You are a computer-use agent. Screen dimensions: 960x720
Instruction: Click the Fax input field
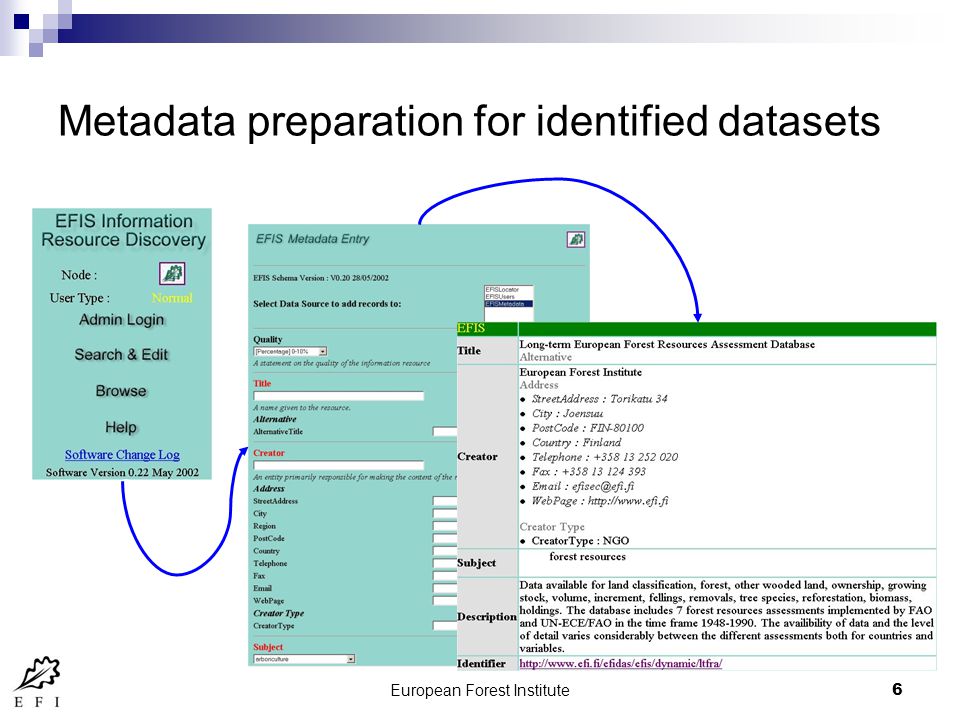[444, 576]
